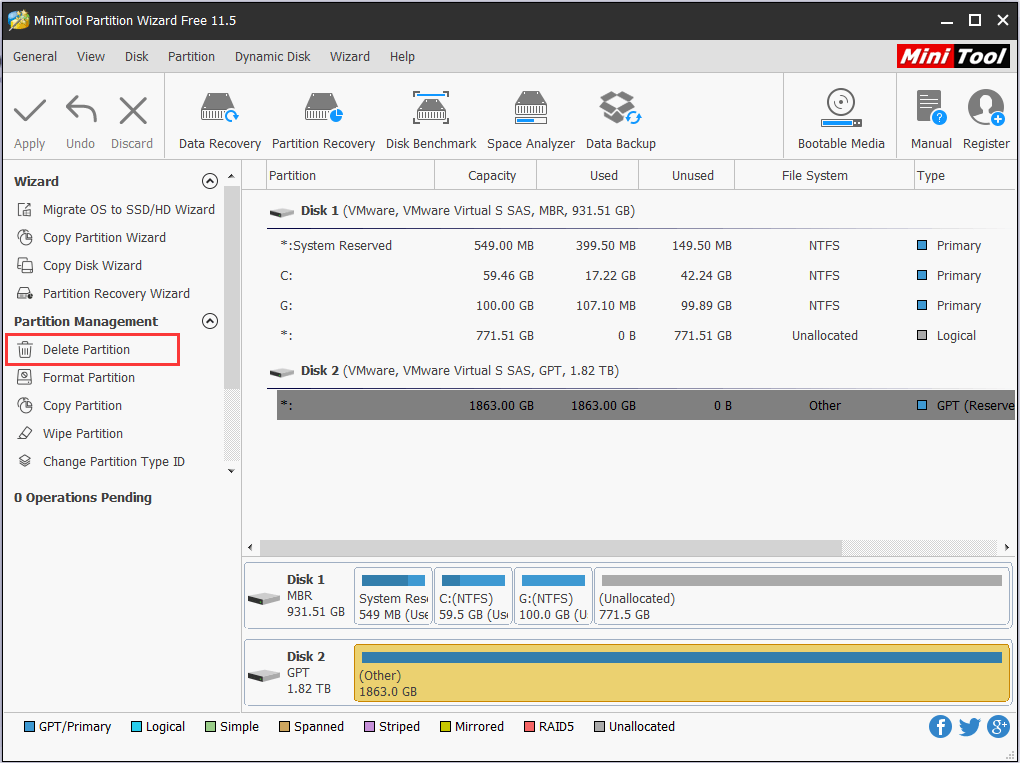Screen dimensions: 1020x763
Task: Sort by Type column header
Action: click(x=965, y=176)
